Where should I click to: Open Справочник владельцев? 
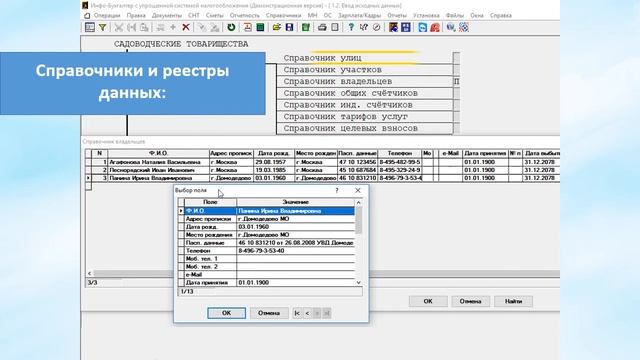click(x=365, y=82)
